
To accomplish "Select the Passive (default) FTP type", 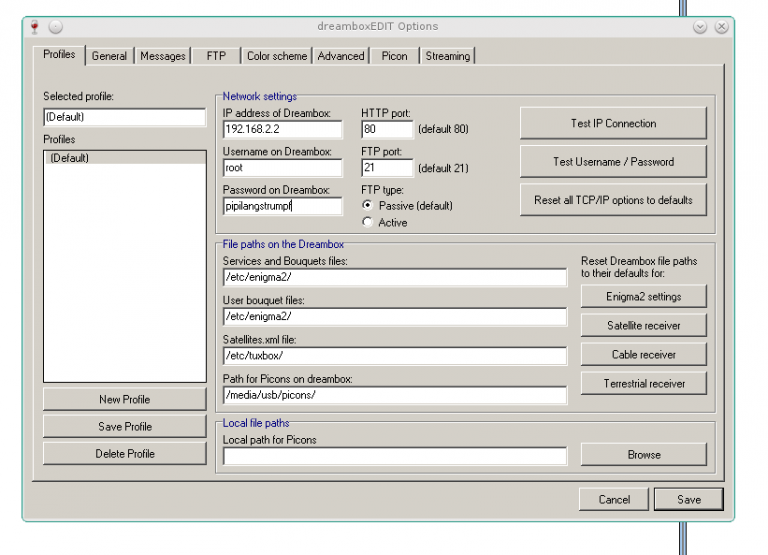I will click(367, 206).
